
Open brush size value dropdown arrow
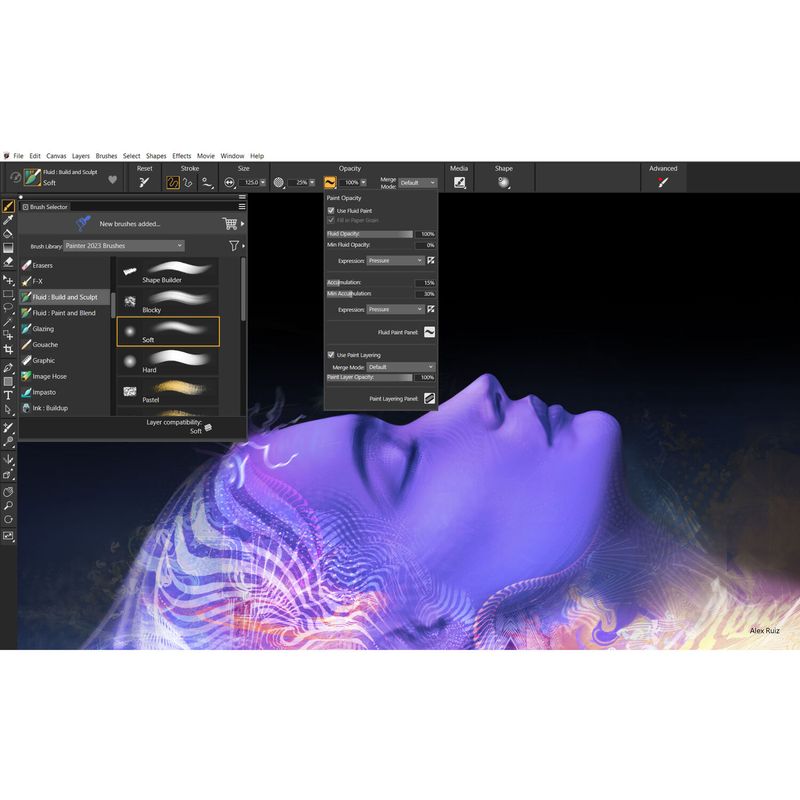pos(263,183)
